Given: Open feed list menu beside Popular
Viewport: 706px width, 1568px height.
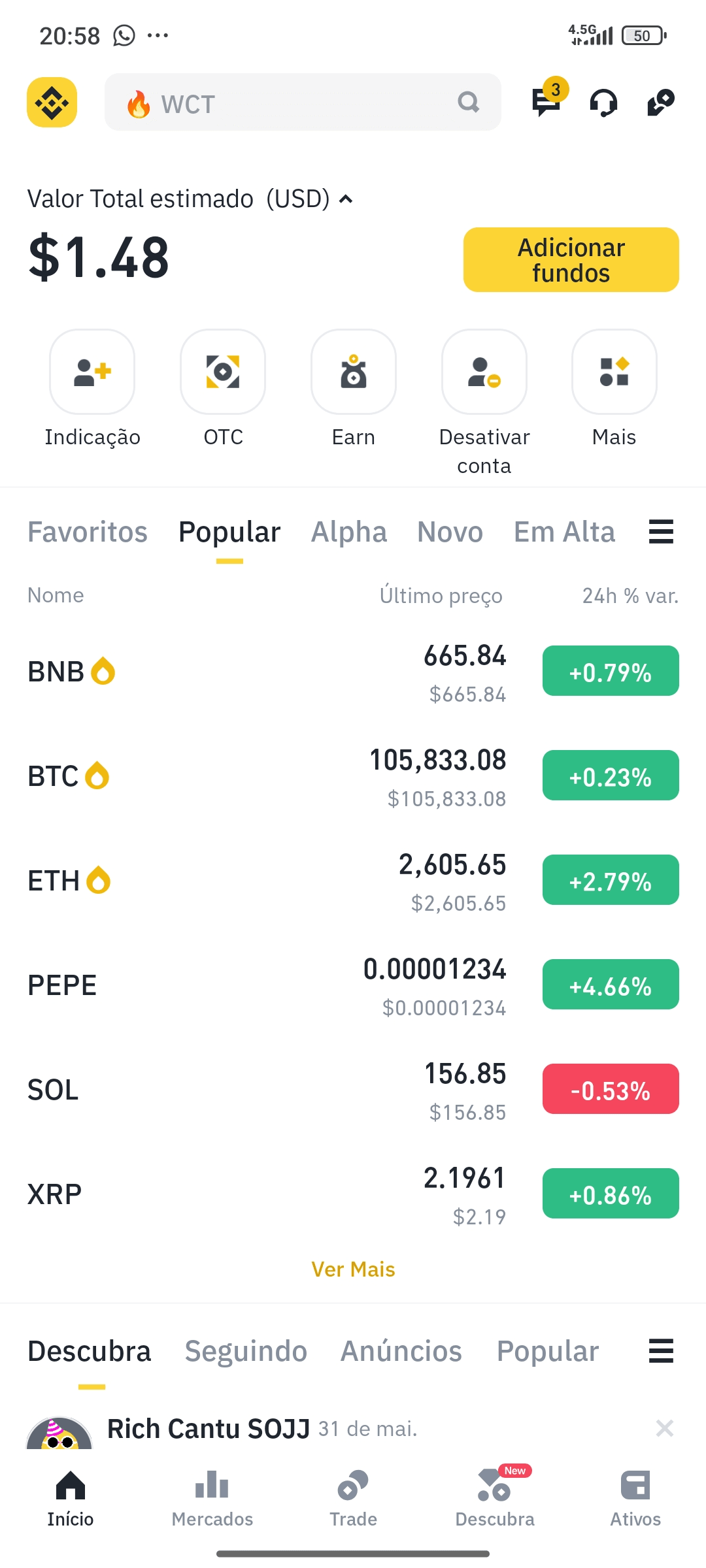Looking at the screenshot, I should point(661,1351).
